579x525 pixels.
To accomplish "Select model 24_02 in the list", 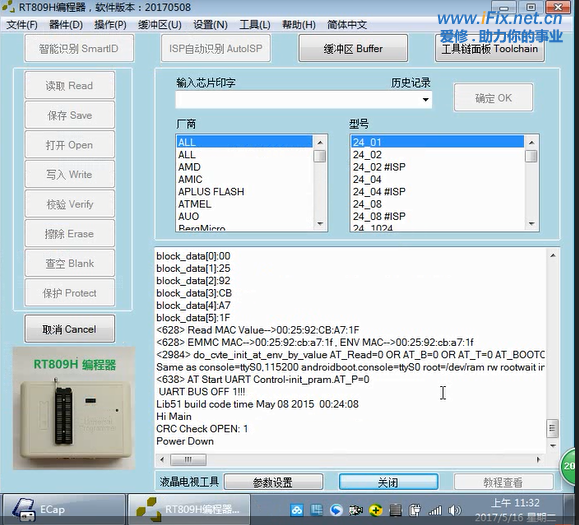I will (x=437, y=155).
